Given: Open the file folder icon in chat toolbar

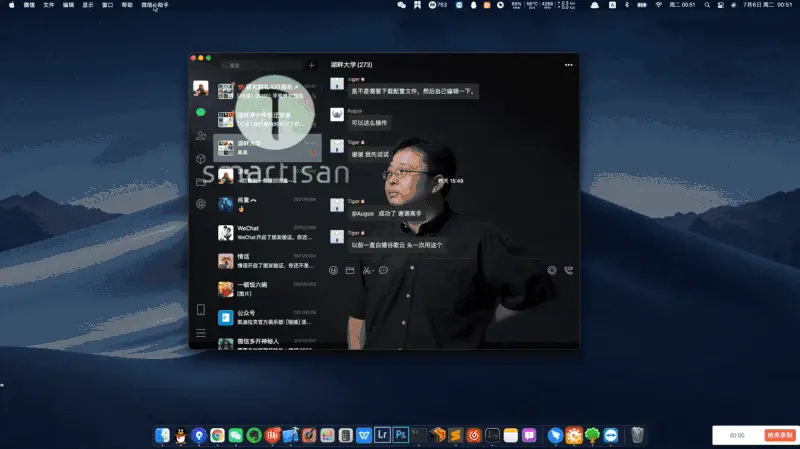Looking at the screenshot, I should 350,270.
